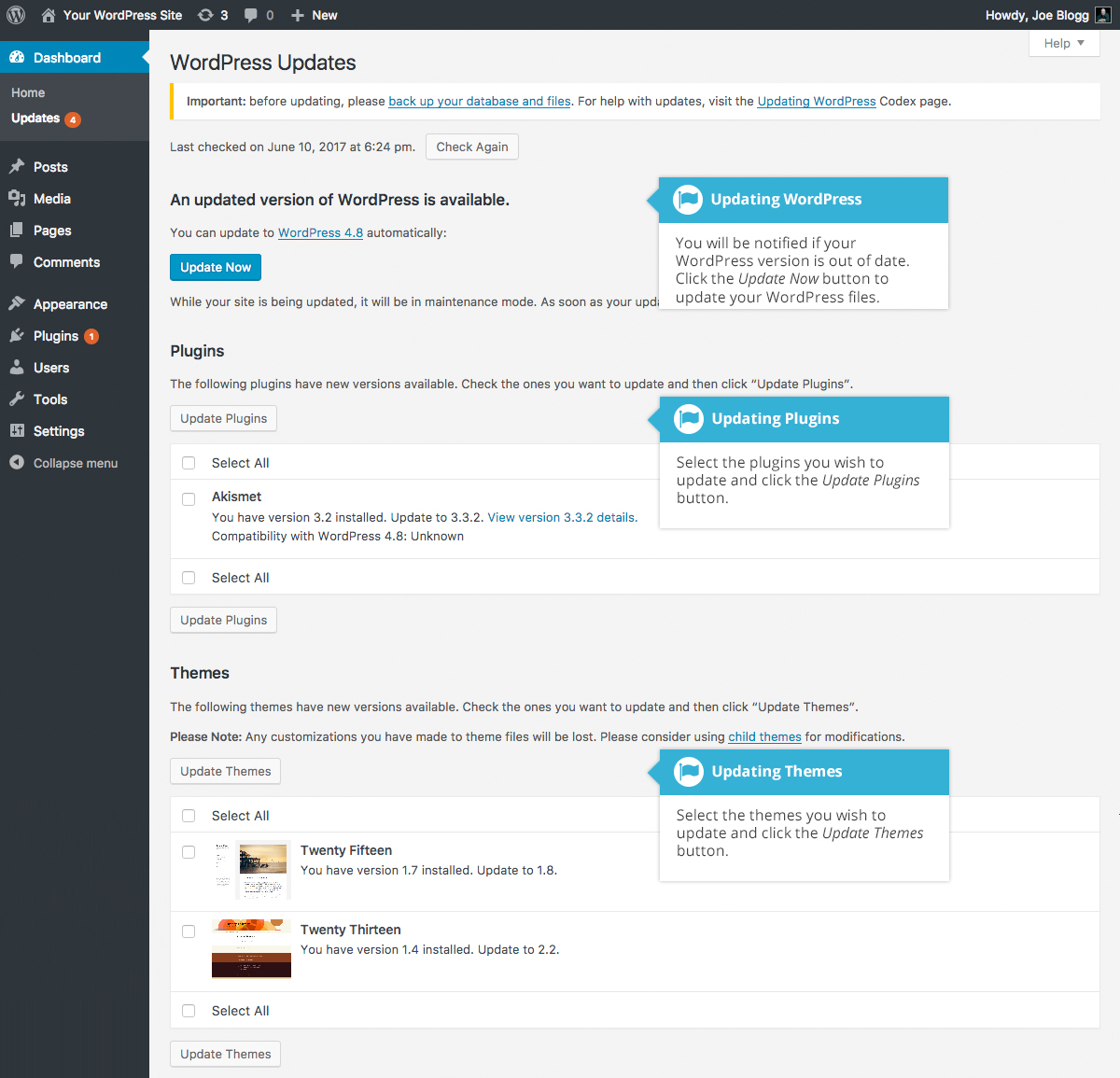Check the Twenty Fifteen theme checkbox
This screenshot has width=1120, height=1078.
[x=189, y=852]
